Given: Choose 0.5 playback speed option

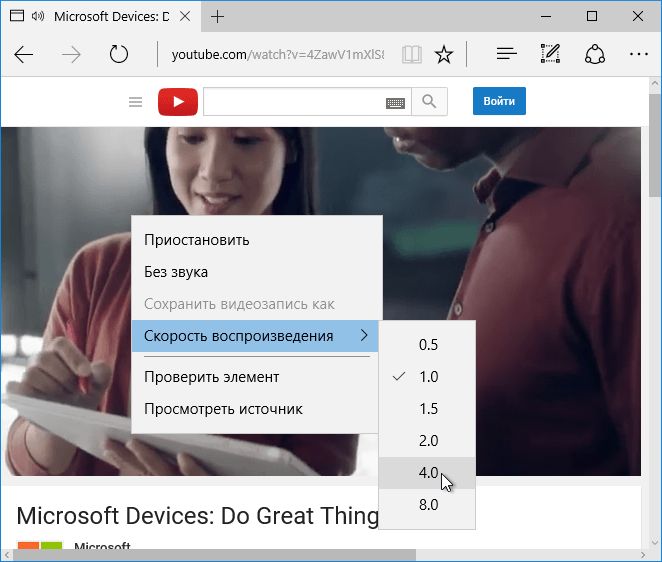Looking at the screenshot, I should coord(428,345).
